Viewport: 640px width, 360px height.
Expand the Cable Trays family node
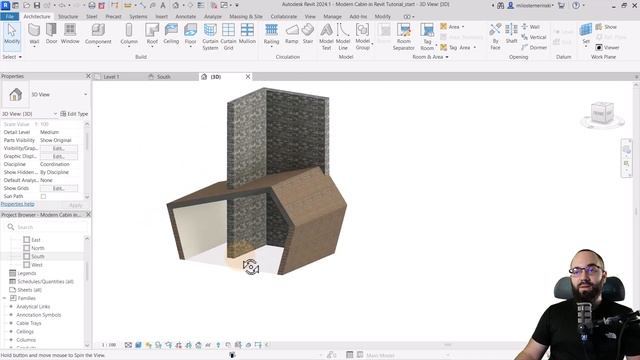[x=11, y=323]
